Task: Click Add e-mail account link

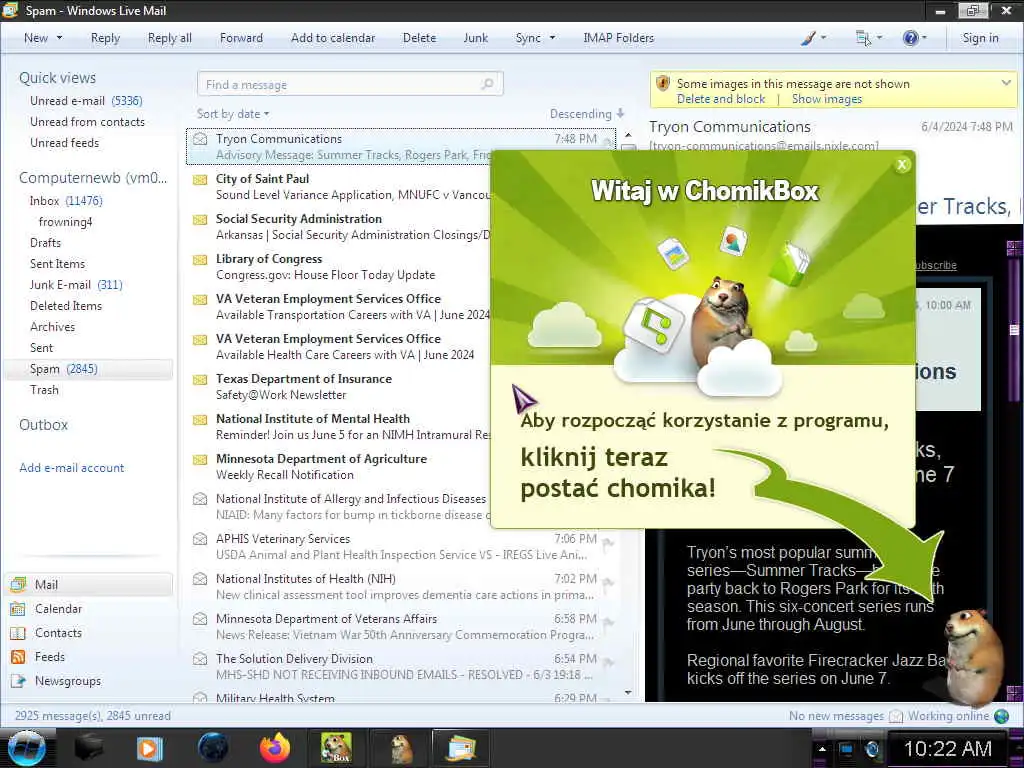Action: (71, 468)
